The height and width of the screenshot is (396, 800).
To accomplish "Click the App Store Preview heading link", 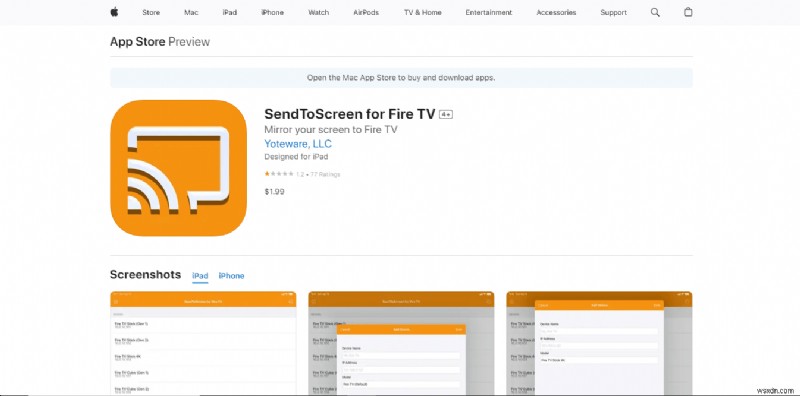I will coord(160,42).
